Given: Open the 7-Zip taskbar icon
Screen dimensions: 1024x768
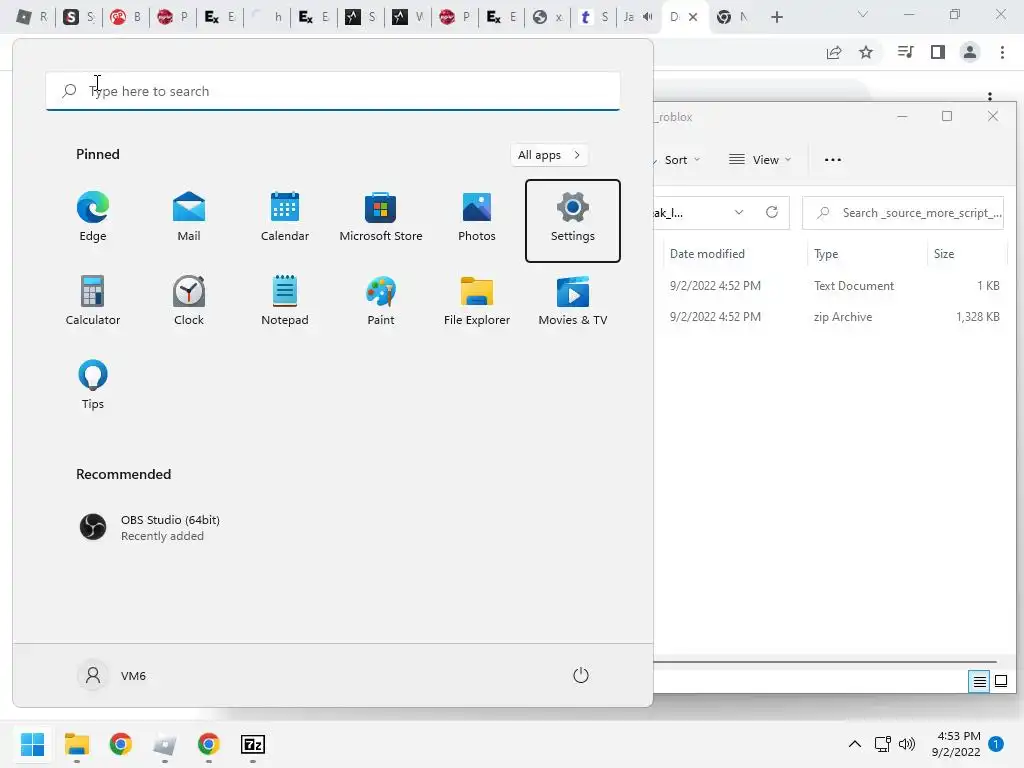Looking at the screenshot, I should (x=253, y=744).
